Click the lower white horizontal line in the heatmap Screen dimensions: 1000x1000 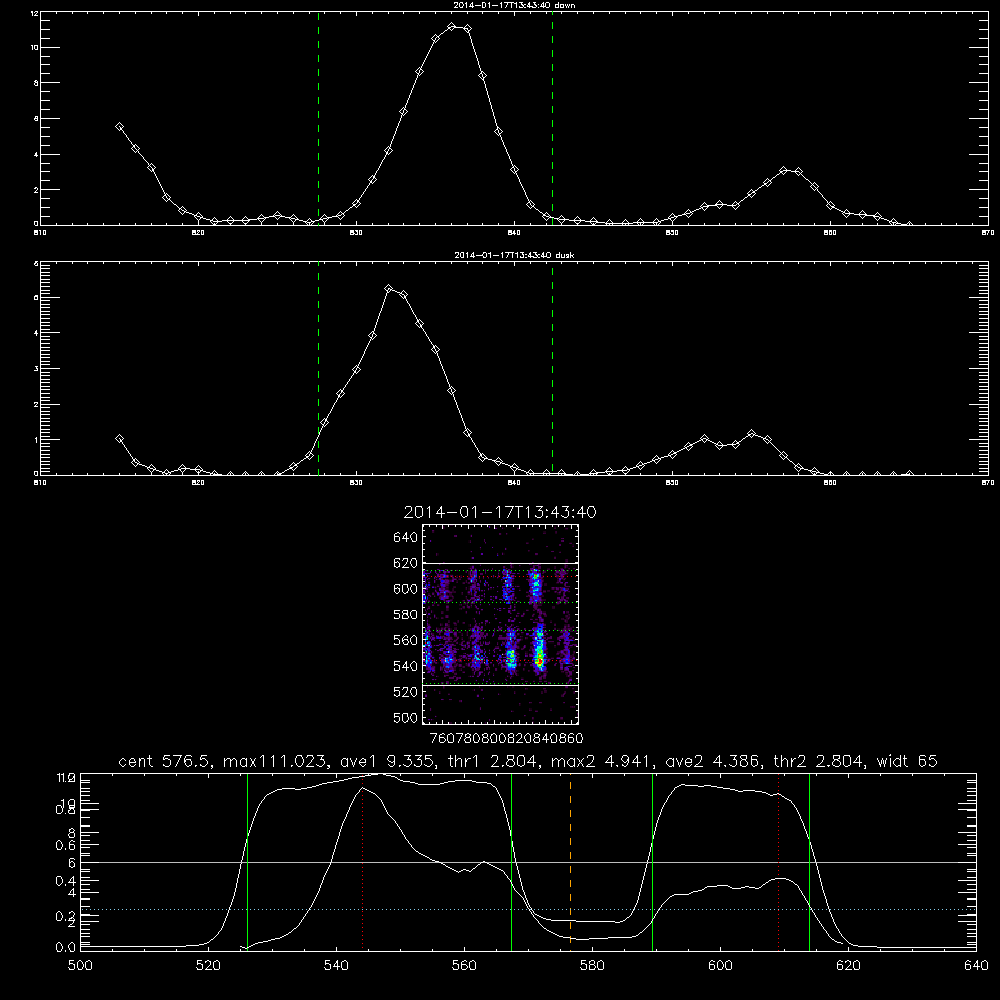click(x=501, y=686)
